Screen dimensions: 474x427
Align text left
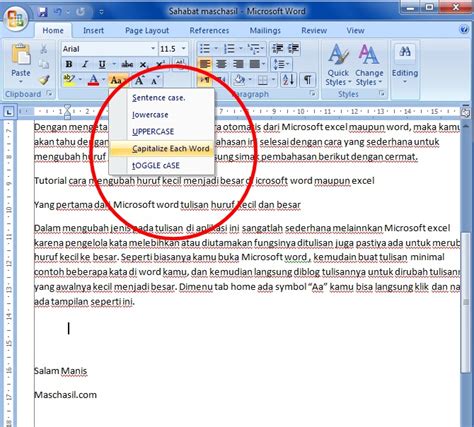click(x=205, y=64)
